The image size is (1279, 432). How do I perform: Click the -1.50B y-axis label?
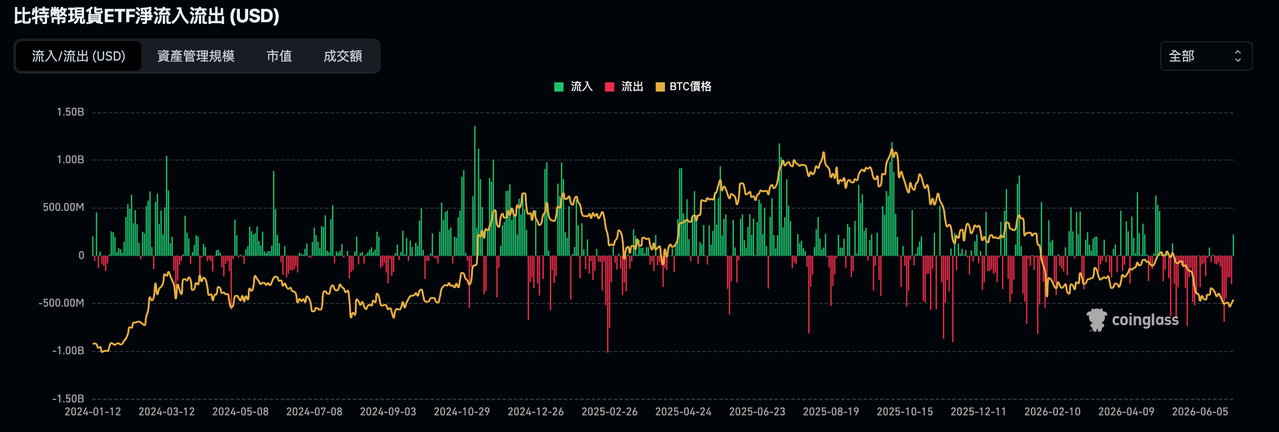(68, 399)
